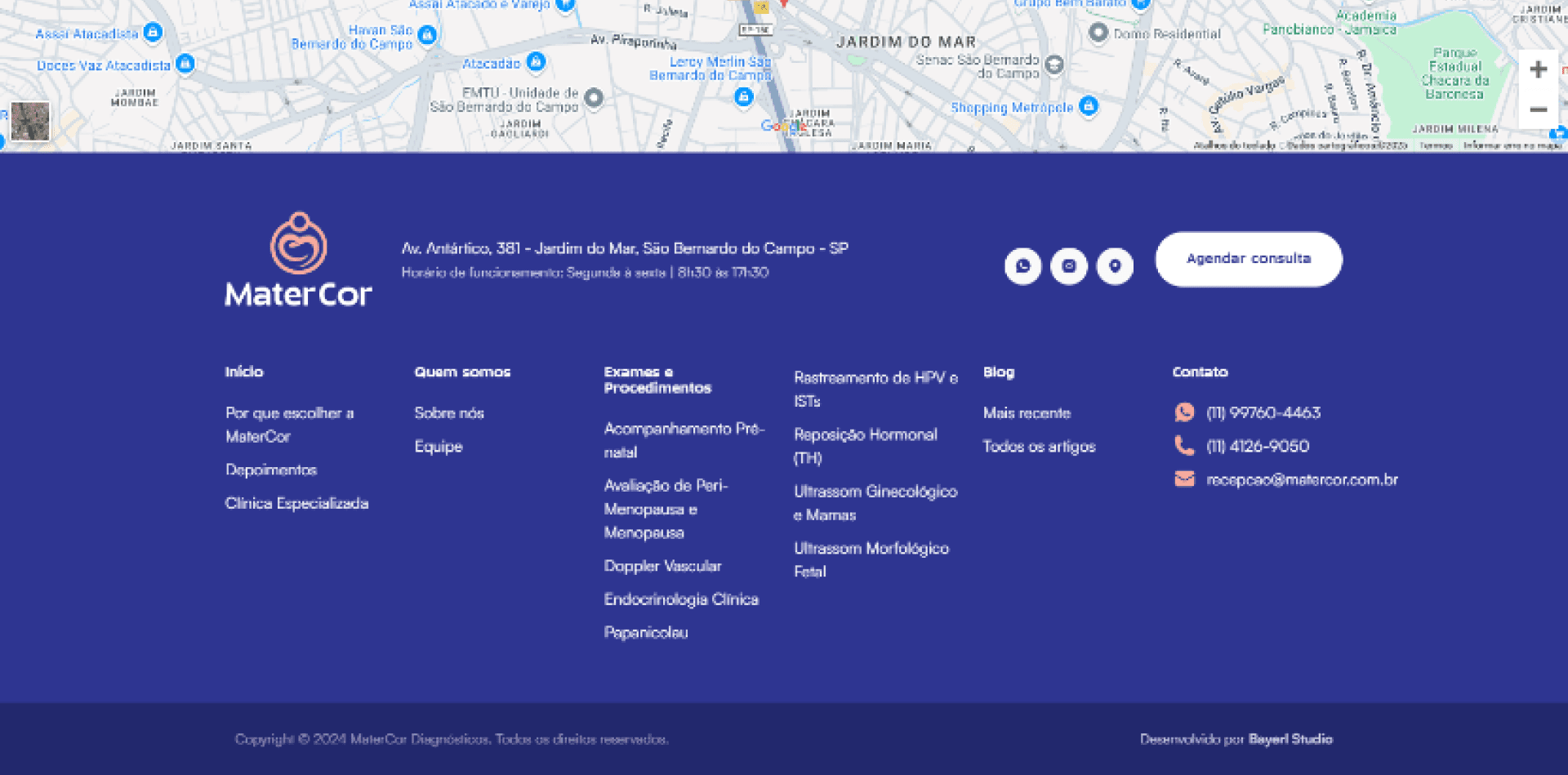Click the Atacadão map marker
Image resolution: width=1568 pixels, height=775 pixels.
[x=536, y=62]
